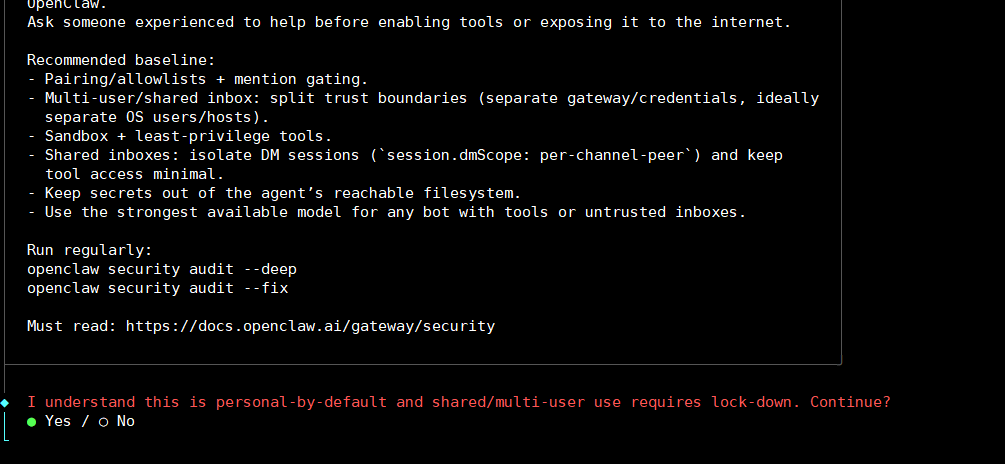1005x464 pixels.
Task: Click the cyan diamond prompt marker
Action: tap(5, 402)
